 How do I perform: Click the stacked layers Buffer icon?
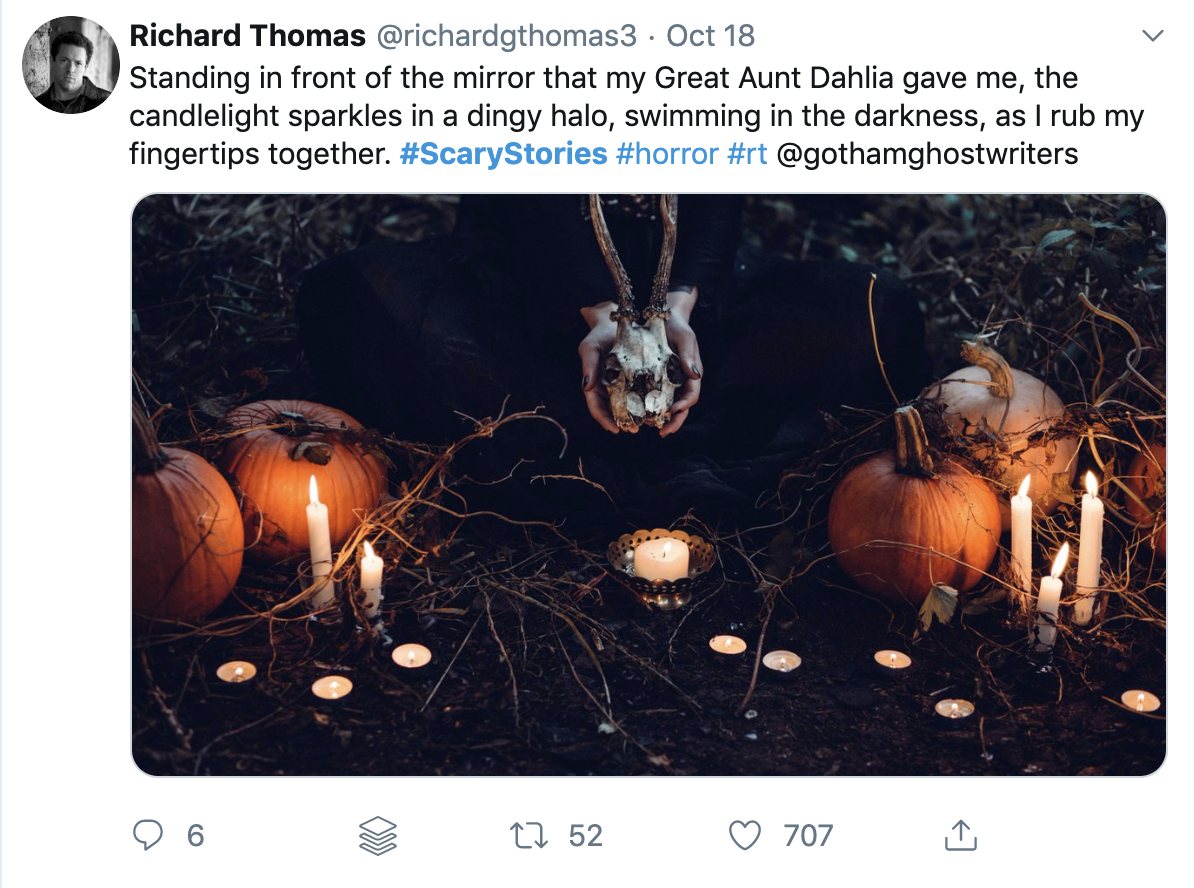pos(378,836)
